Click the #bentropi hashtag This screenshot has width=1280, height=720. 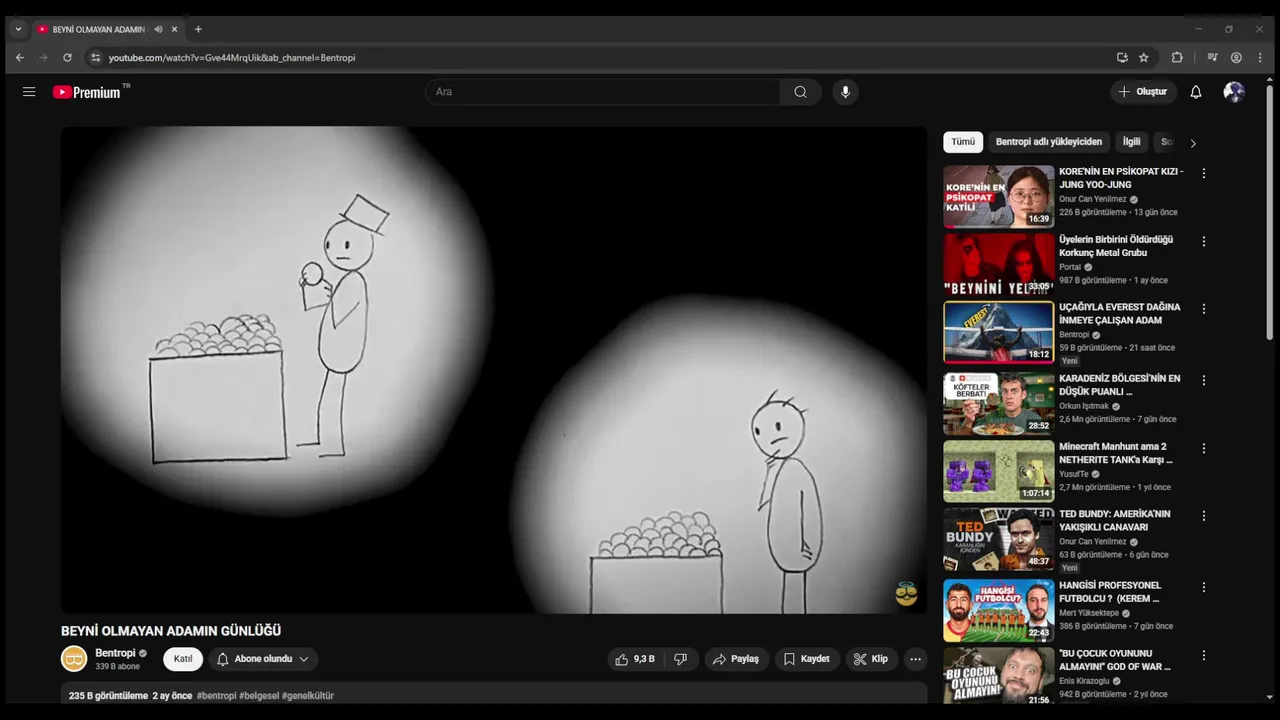(x=217, y=696)
